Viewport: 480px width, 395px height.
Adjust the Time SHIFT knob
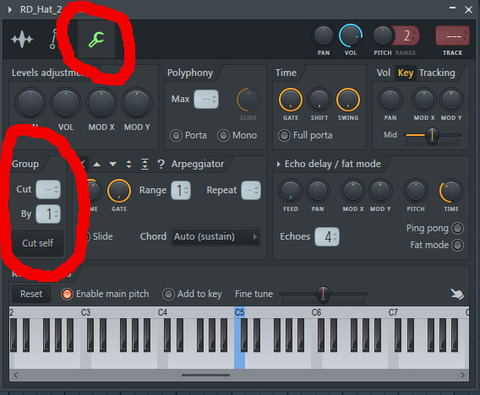[319, 100]
